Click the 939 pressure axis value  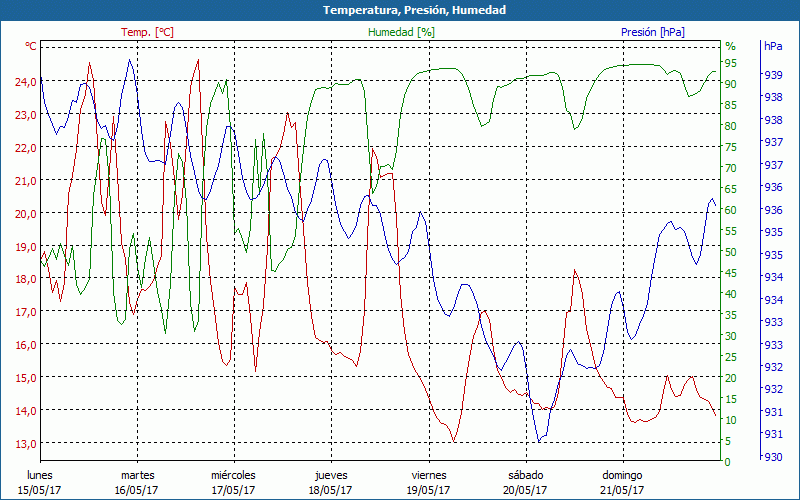(773, 75)
